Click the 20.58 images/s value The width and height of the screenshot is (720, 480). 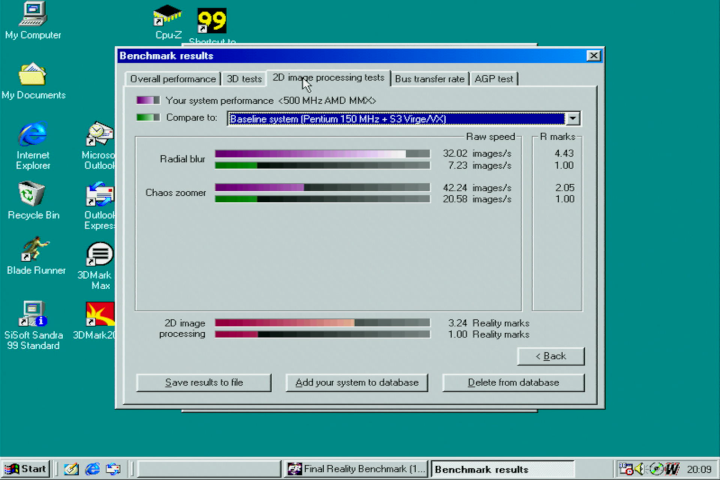tap(477, 199)
